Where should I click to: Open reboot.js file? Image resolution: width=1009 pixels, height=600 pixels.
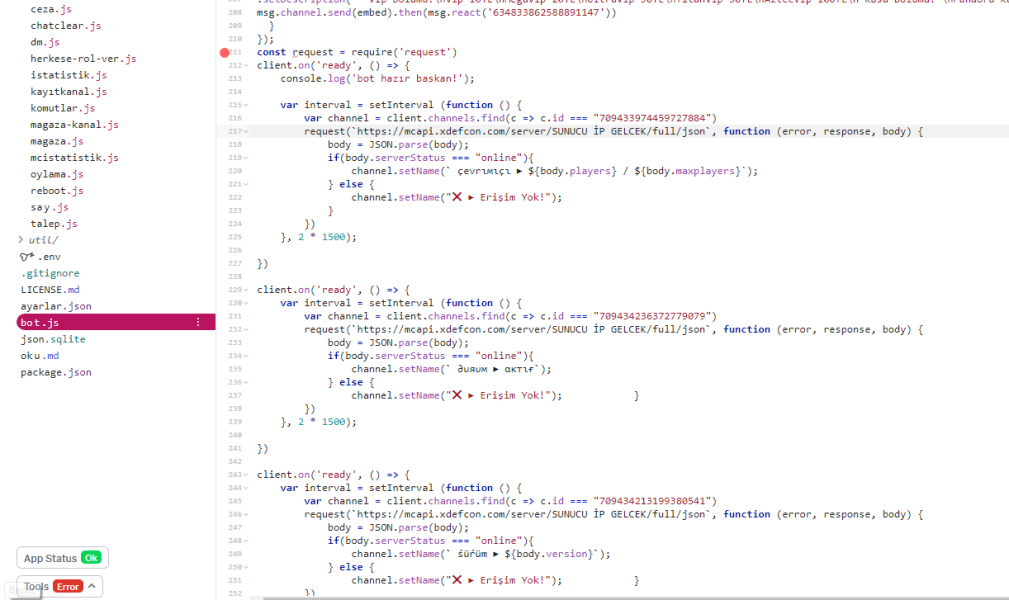coord(57,191)
